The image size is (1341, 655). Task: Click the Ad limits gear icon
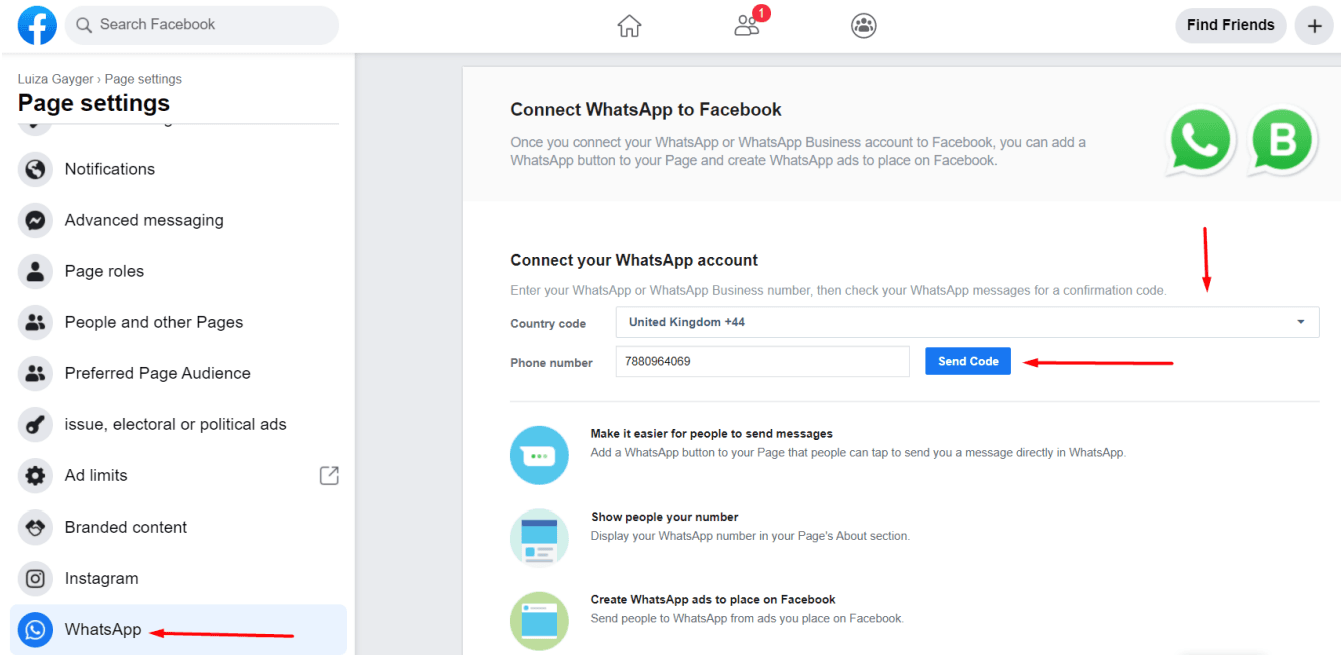(35, 475)
